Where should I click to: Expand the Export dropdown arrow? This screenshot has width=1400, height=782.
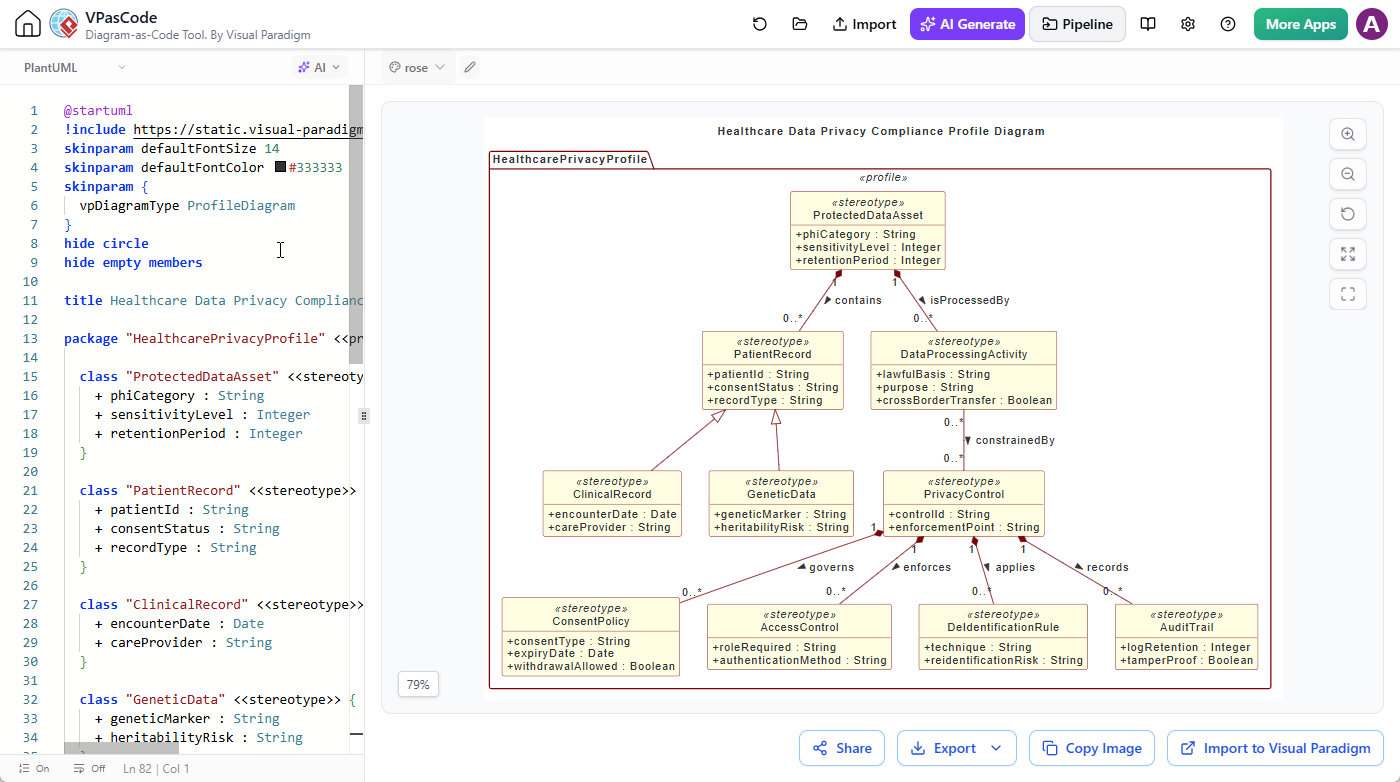tap(996, 748)
